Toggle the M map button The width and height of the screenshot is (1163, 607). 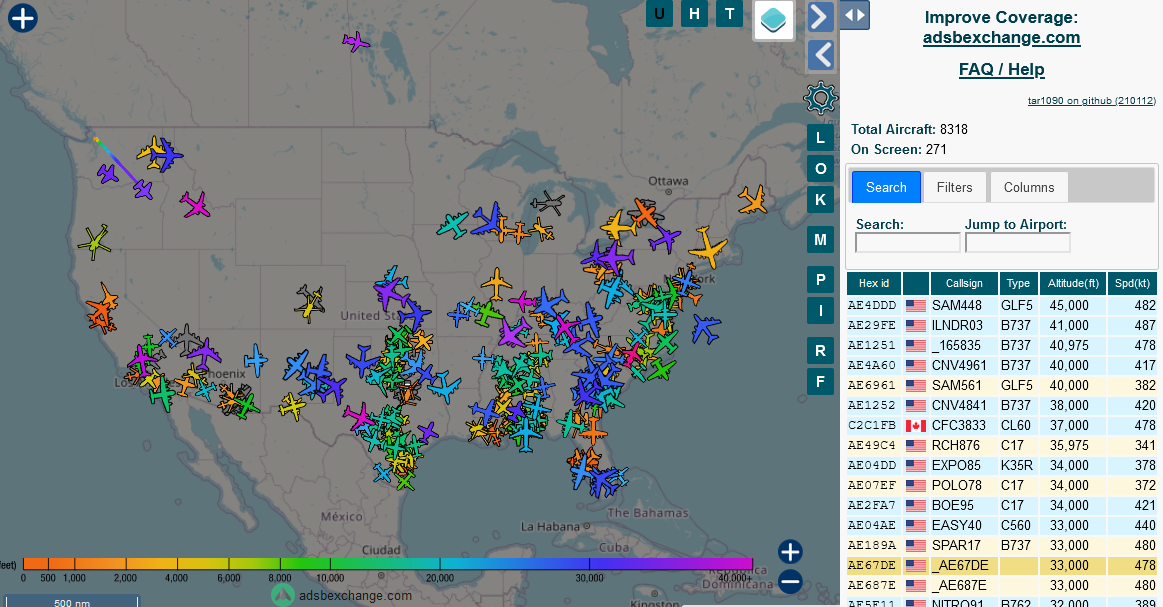coord(820,240)
